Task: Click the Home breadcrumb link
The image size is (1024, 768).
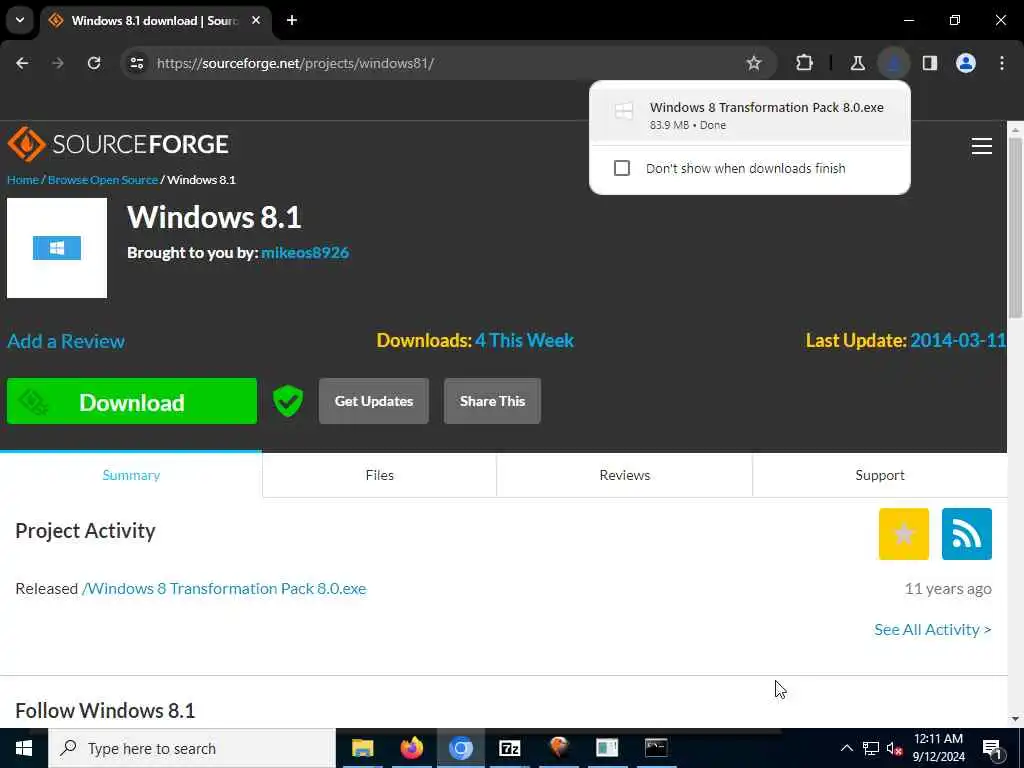Action: (x=23, y=180)
